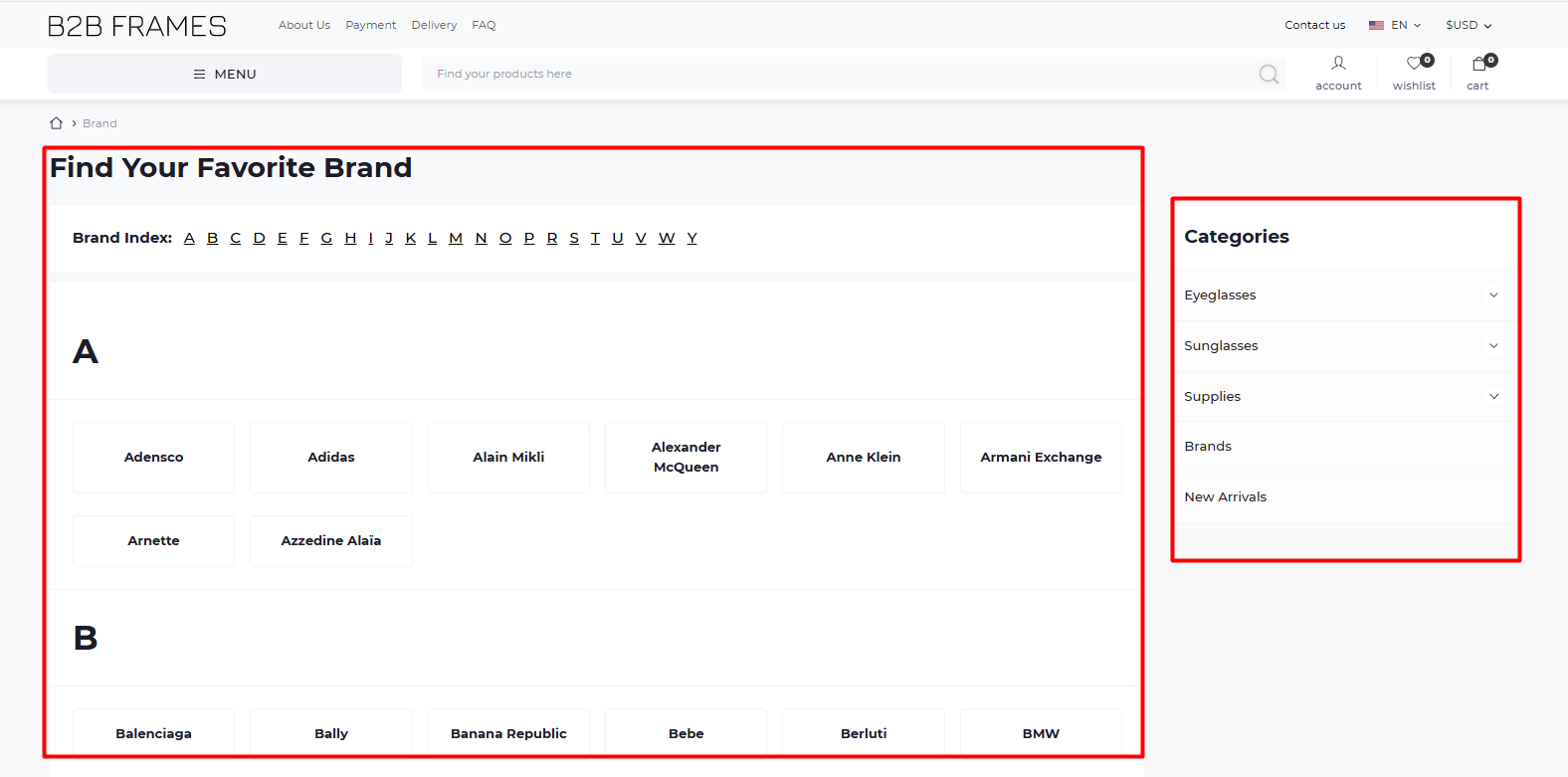Select the Alexander McQueen brand card
Viewport: 1568px width, 777px height.
686,458
